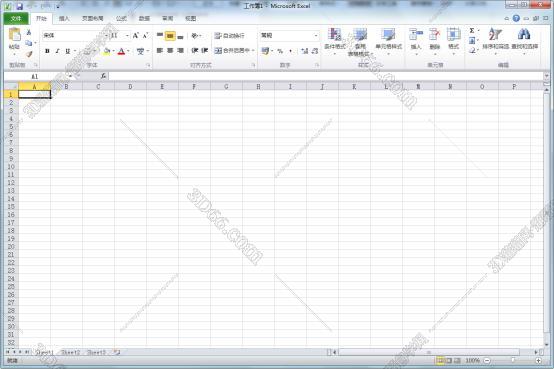The height and width of the screenshot is (369, 554).
Task: Expand Merge and Center dropdown arrow
Action: [x=253, y=51]
